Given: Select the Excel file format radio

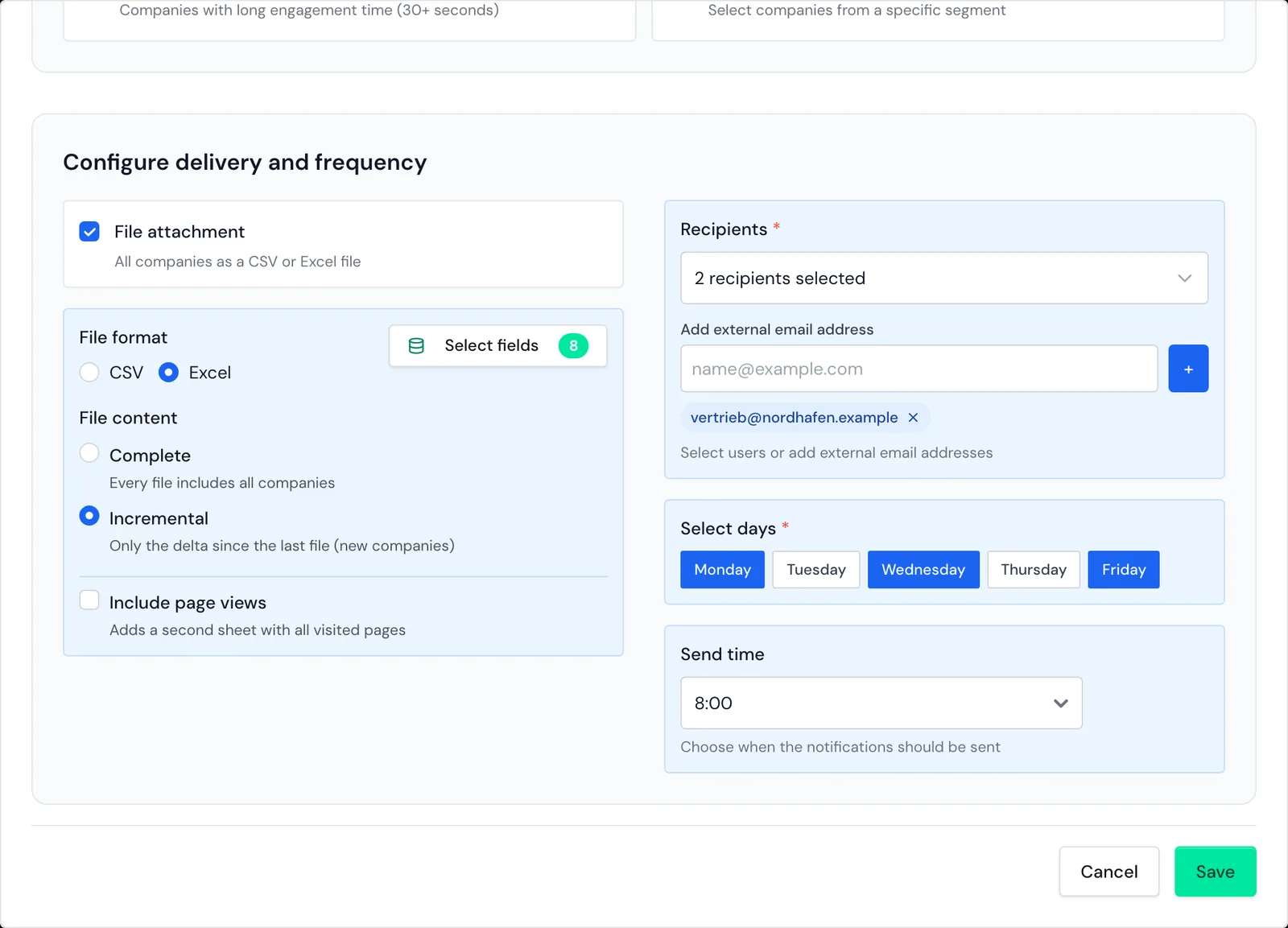Looking at the screenshot, I should click(x=168, y=373).
